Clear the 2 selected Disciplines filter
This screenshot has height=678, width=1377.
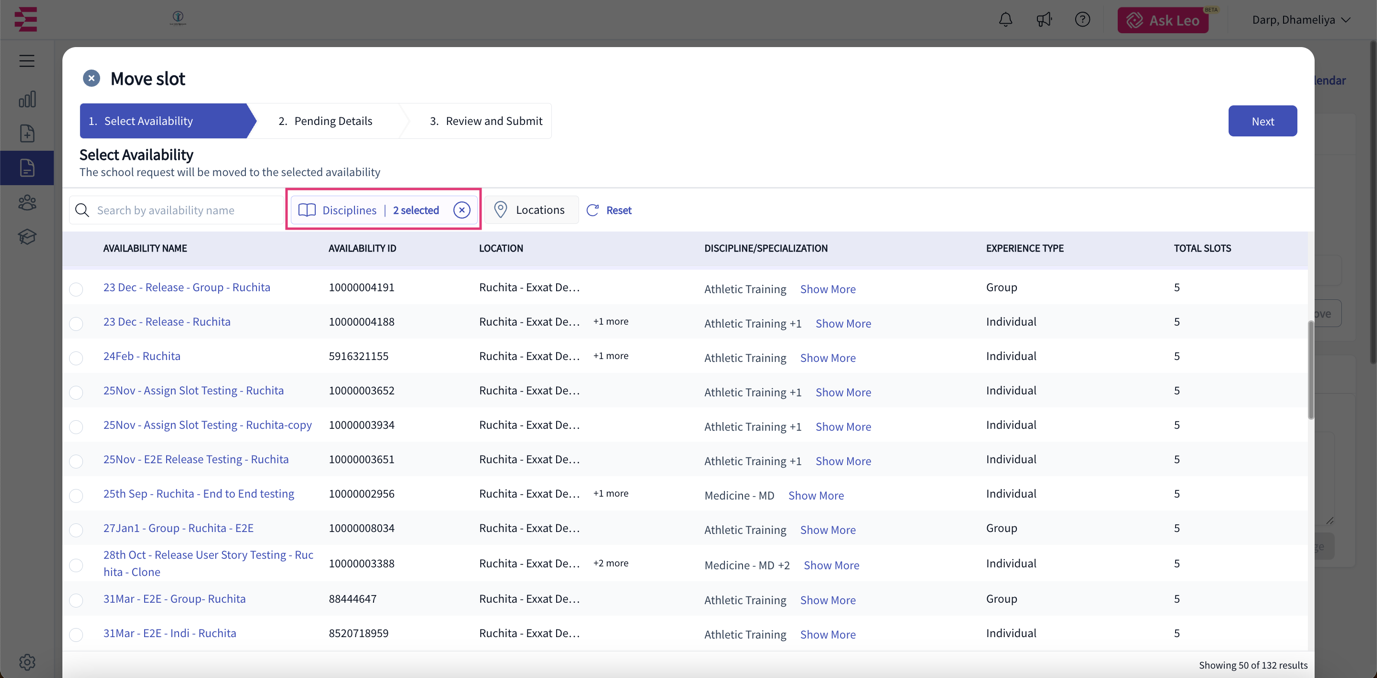[x=461, y=210]
